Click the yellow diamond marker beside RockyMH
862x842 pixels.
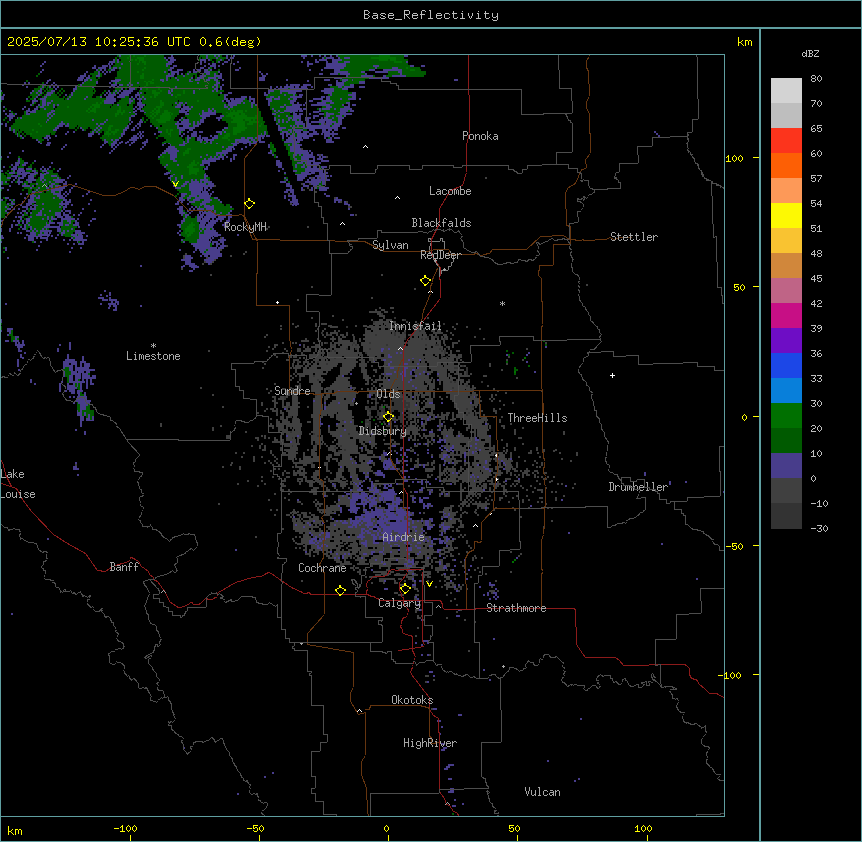(250, 204)
